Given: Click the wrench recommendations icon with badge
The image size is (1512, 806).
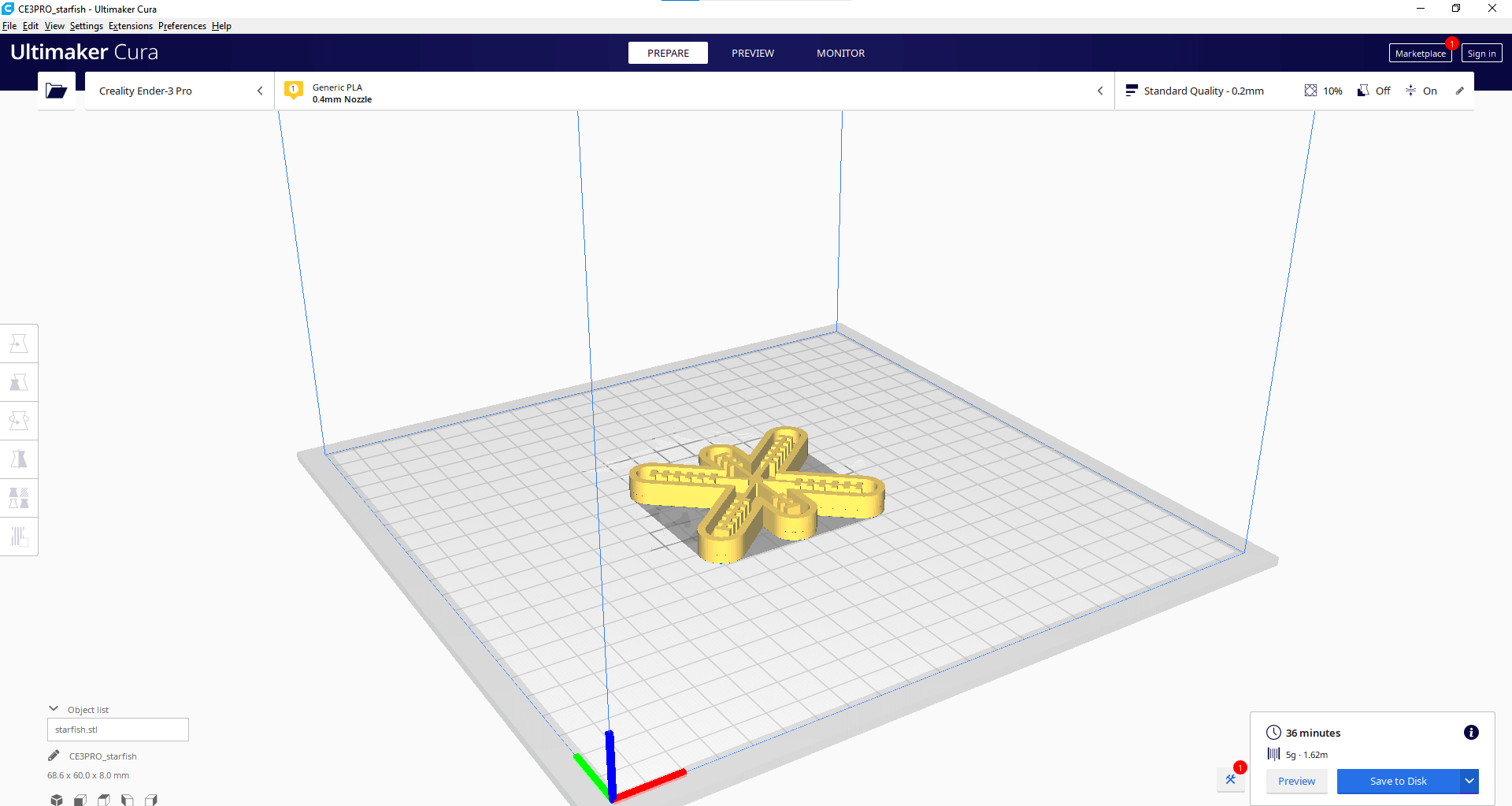Looking at the screenshot, I should click(1231, 779).
